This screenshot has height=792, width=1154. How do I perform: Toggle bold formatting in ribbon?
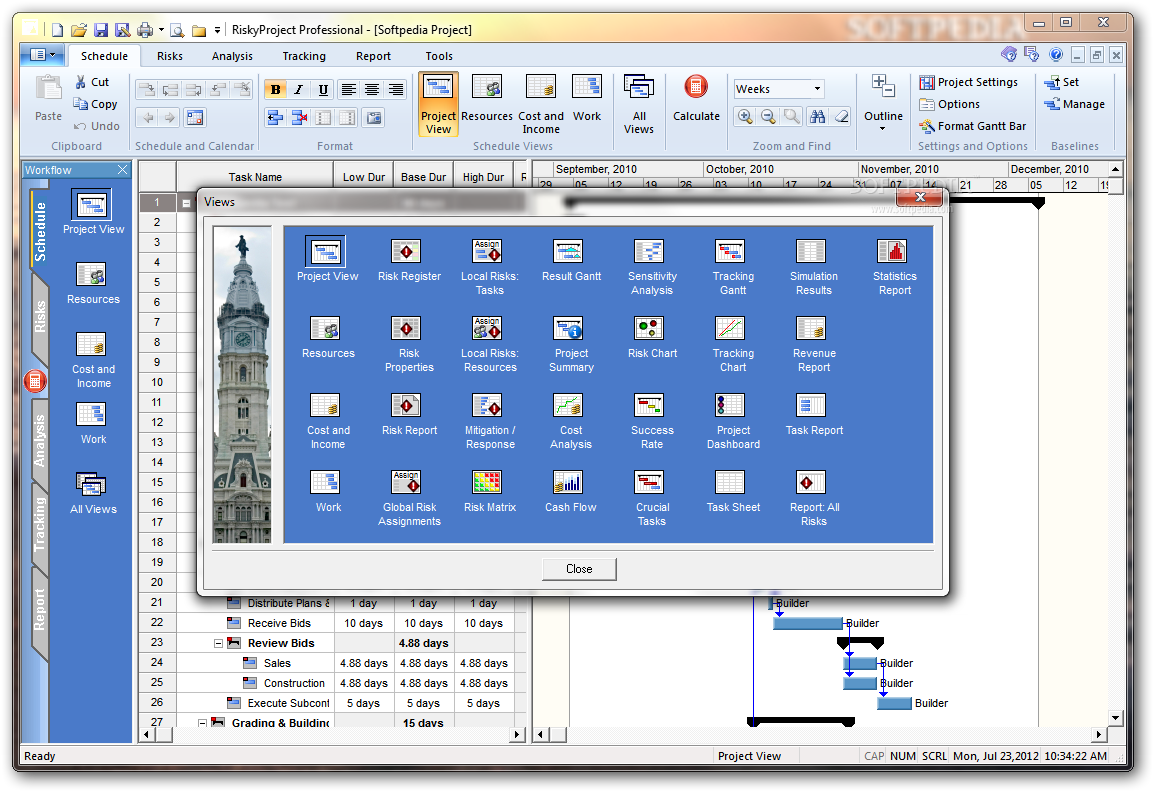[275, 90]
